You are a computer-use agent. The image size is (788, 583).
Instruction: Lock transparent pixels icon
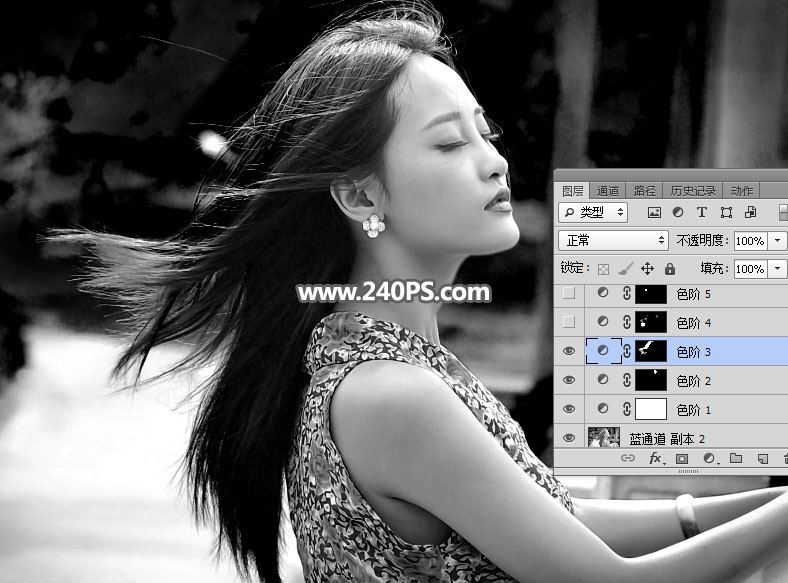[x=603, y=269]
